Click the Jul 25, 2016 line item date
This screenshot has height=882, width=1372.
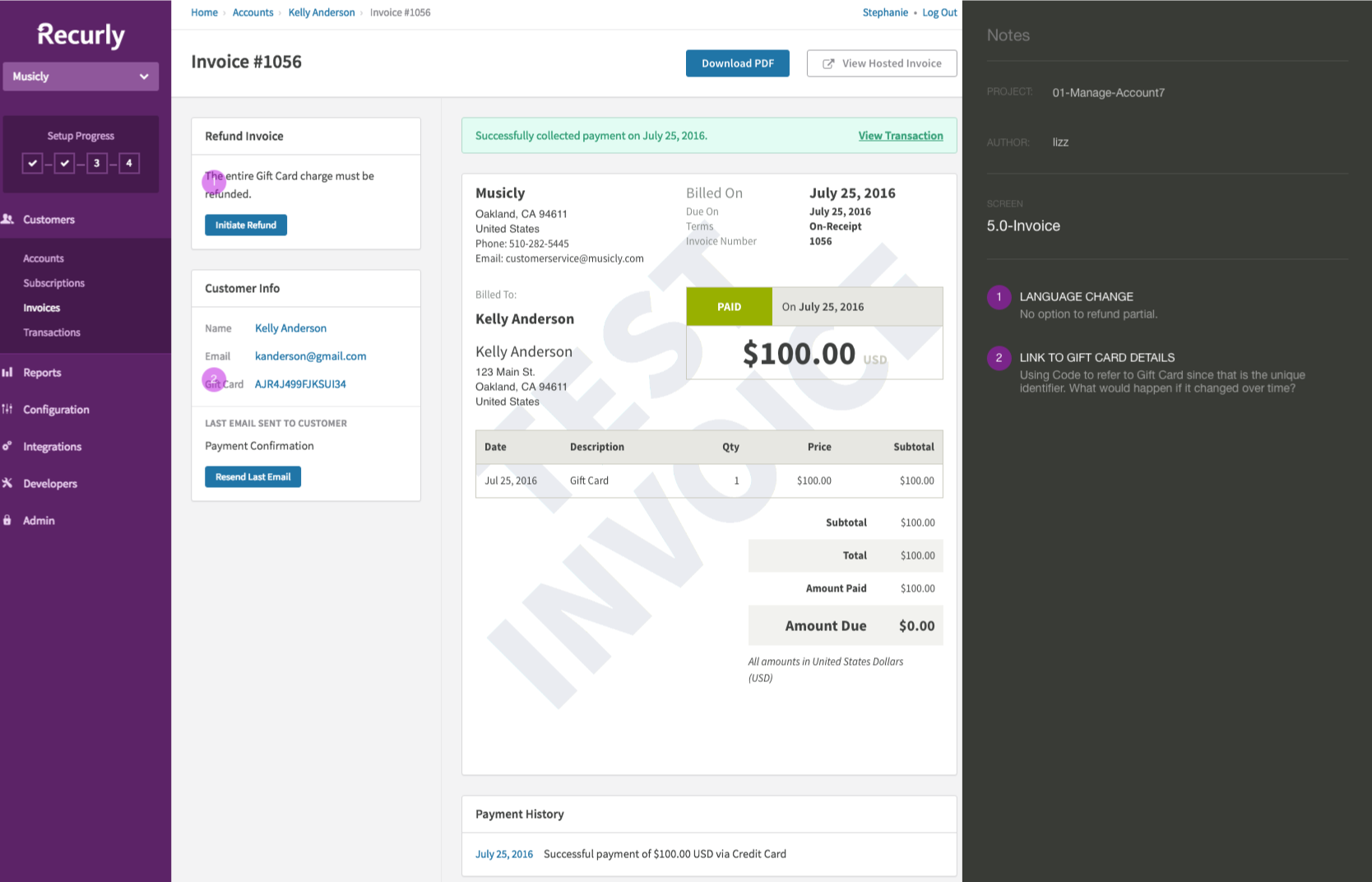(x=511, y=480)
